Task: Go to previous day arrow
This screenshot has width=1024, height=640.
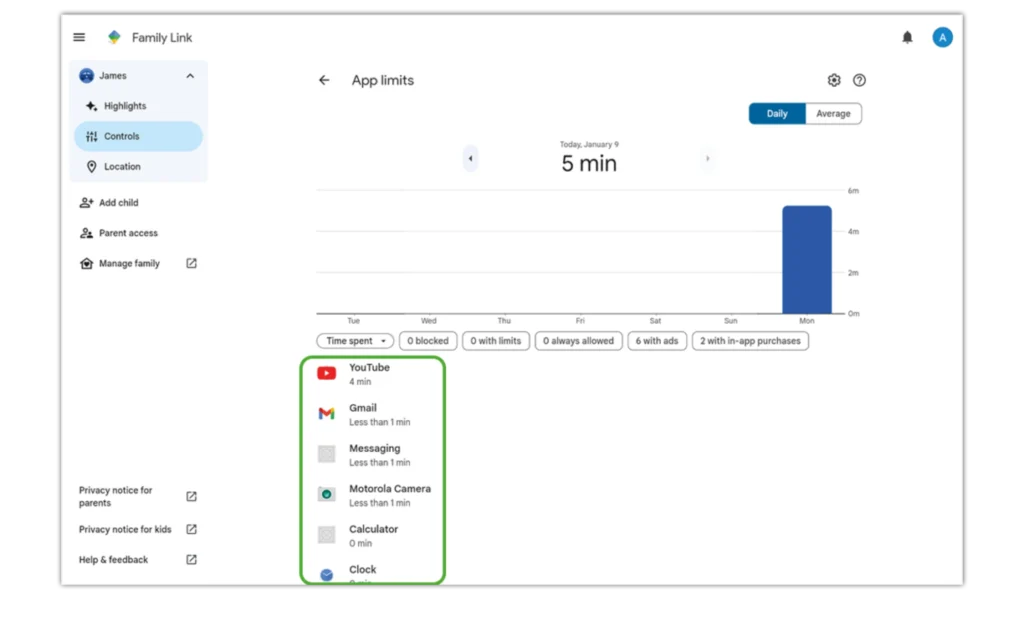Action: click(470, 159)
